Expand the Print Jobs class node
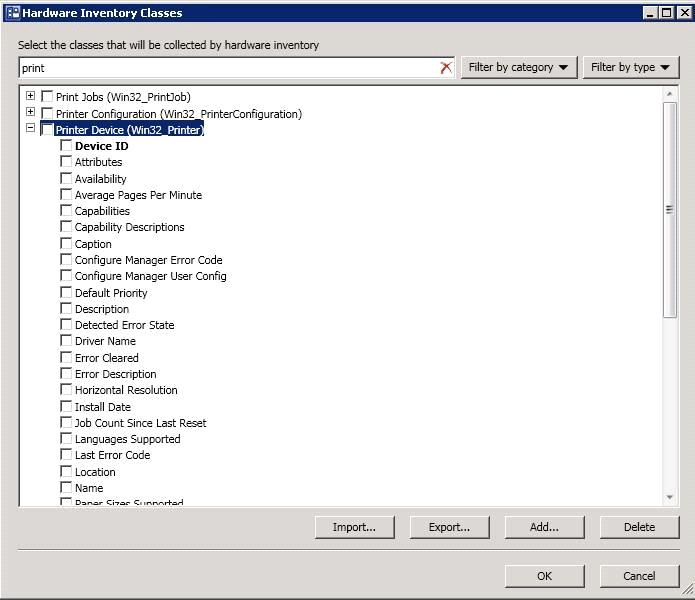Image resolution: width=695 pixels, height=600 pixels. pyautogui.click(x=30, y=95)
